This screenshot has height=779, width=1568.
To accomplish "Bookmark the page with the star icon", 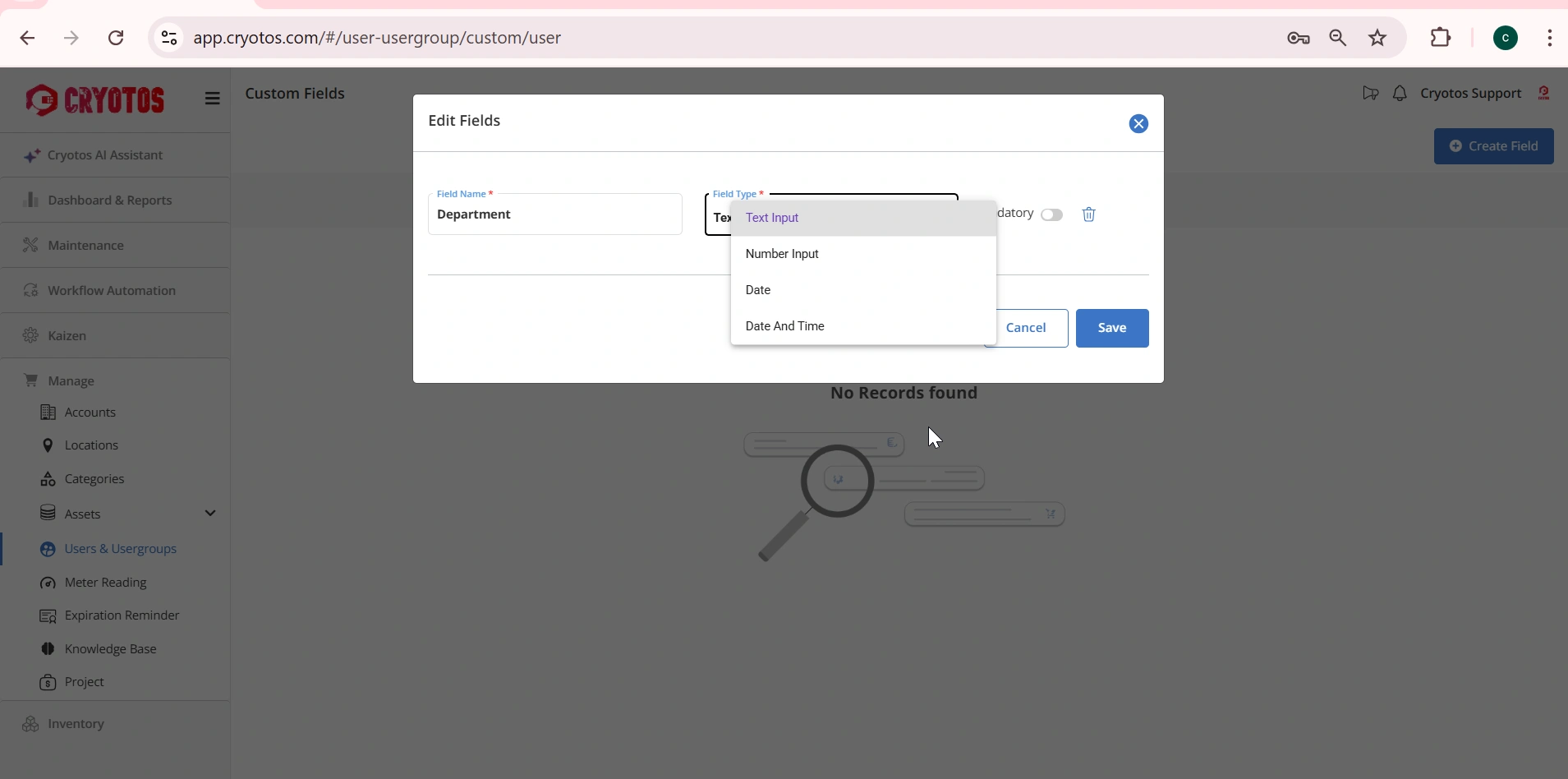I will [x=1378, y=38].
